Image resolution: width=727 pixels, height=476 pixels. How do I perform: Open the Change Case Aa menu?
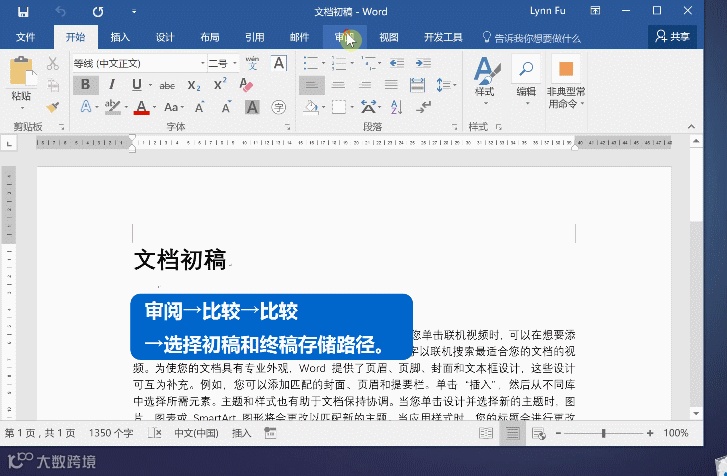pyautogui.click(x=174, y=108)
